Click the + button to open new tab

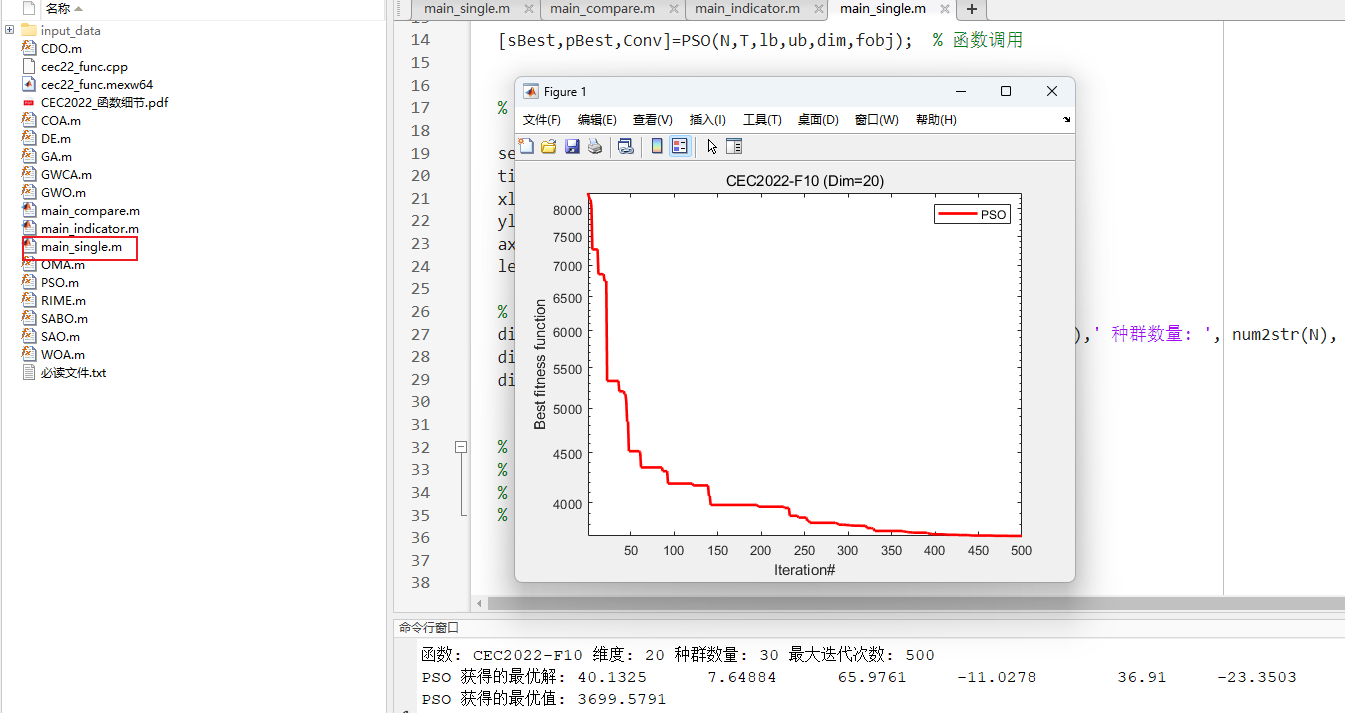tap(971, 10)
